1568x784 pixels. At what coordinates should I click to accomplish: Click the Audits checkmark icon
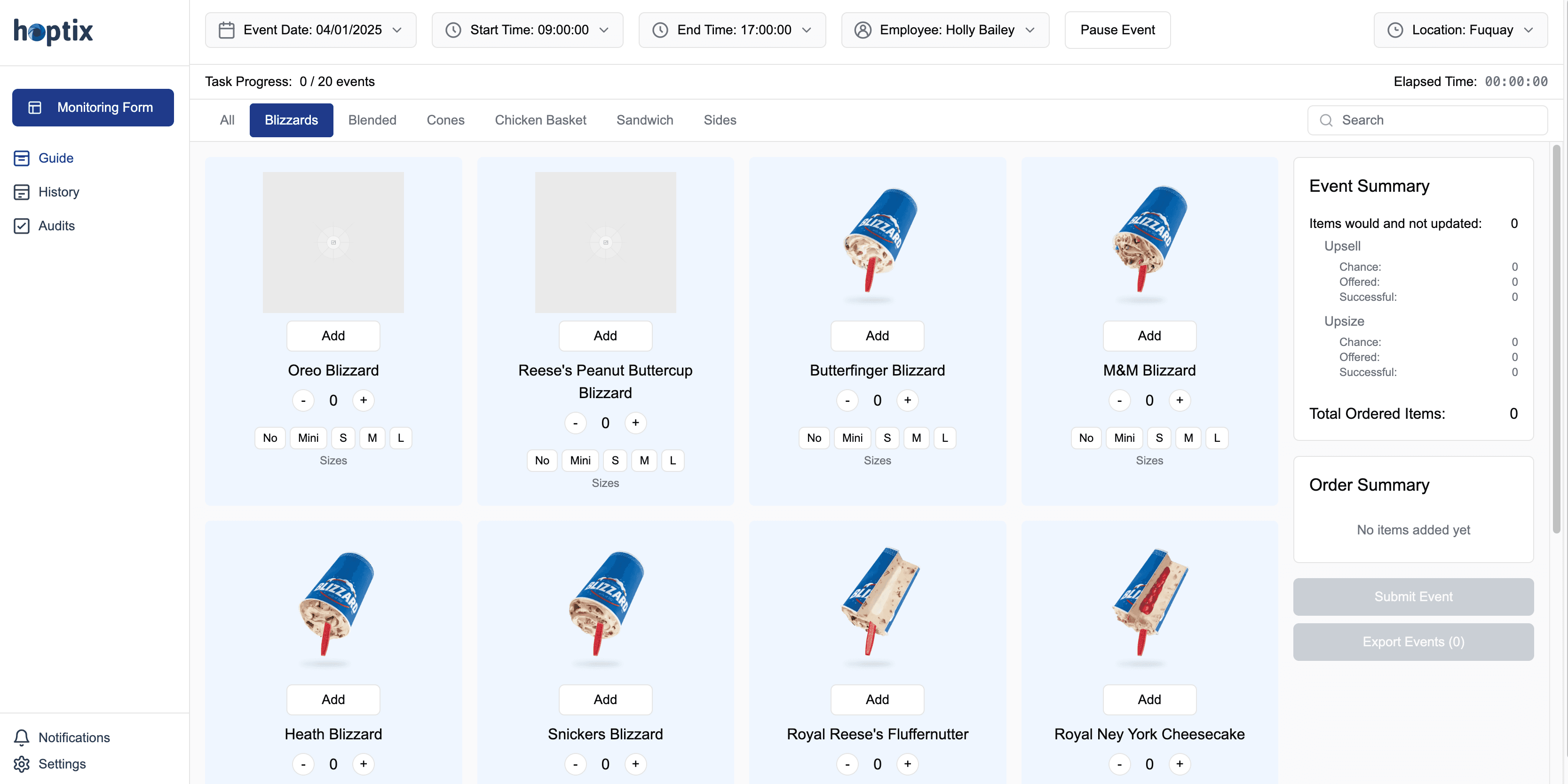coord(21,226)
